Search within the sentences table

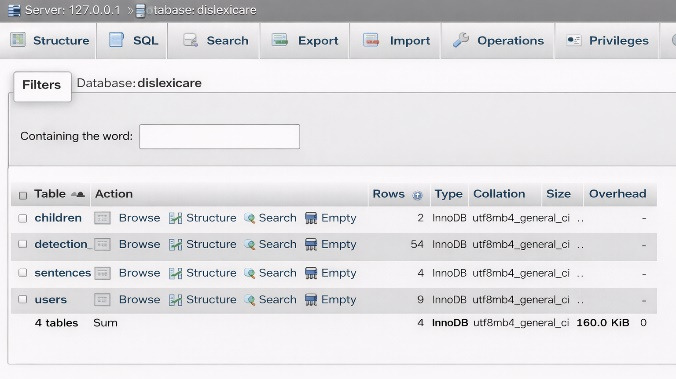pyautogui.click(x=278, y=273)
